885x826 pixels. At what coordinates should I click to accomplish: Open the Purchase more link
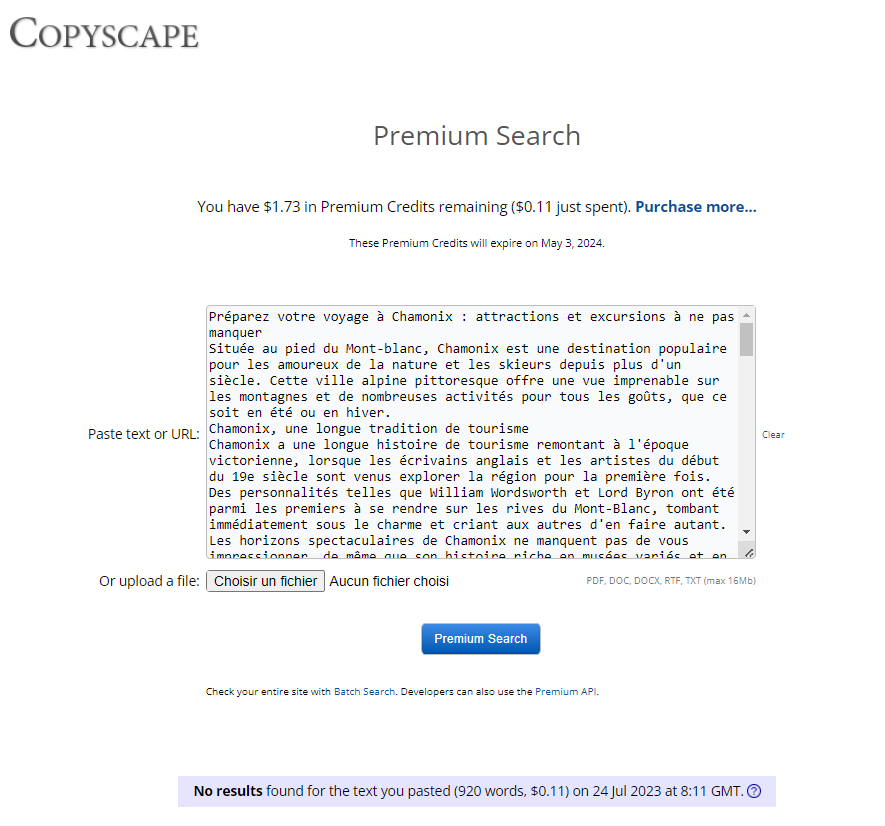point(695,207)
